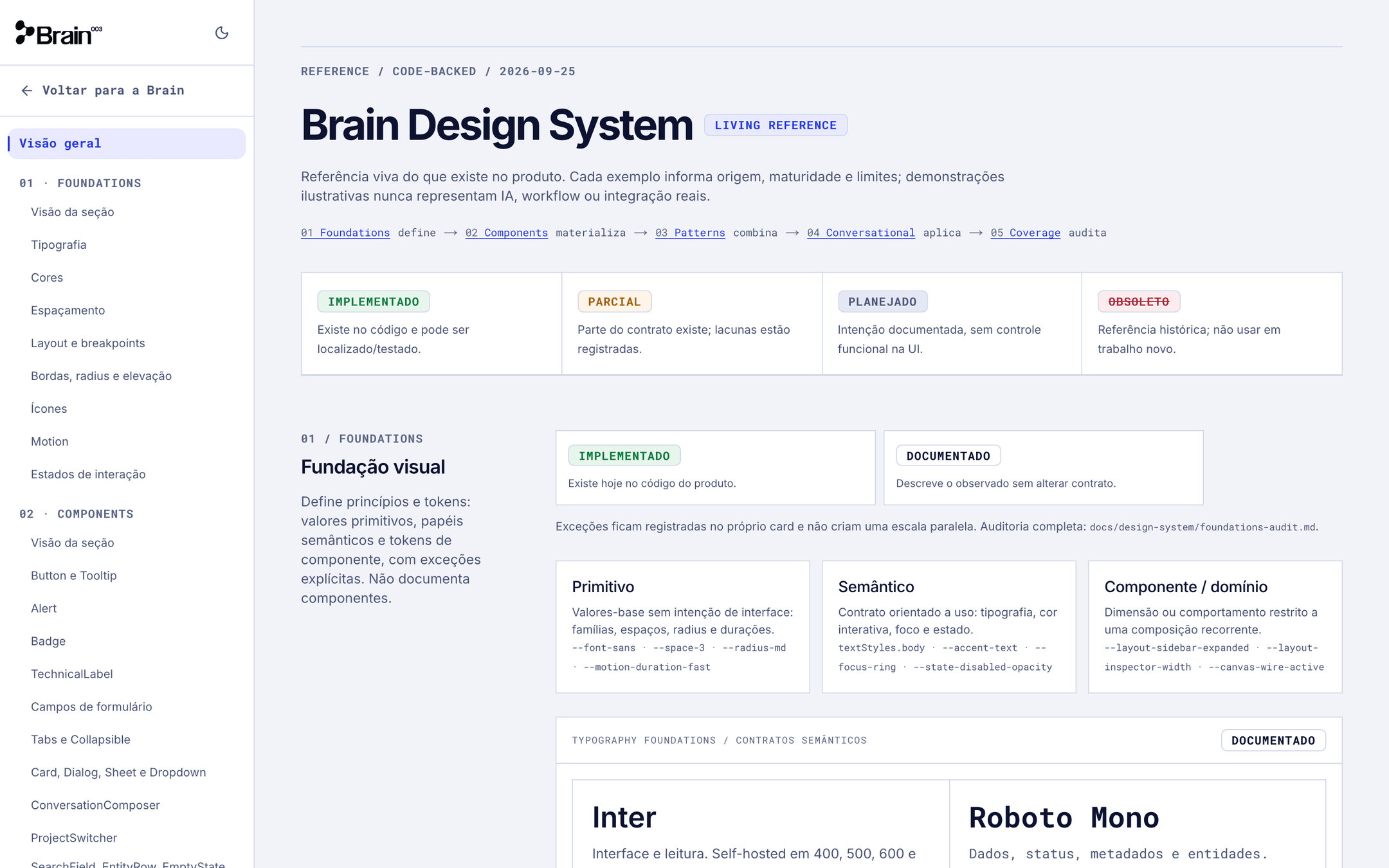Open the Tipografia page
Image resolution: width=1389 pixels, height=868 pixels.
[59, 245]
